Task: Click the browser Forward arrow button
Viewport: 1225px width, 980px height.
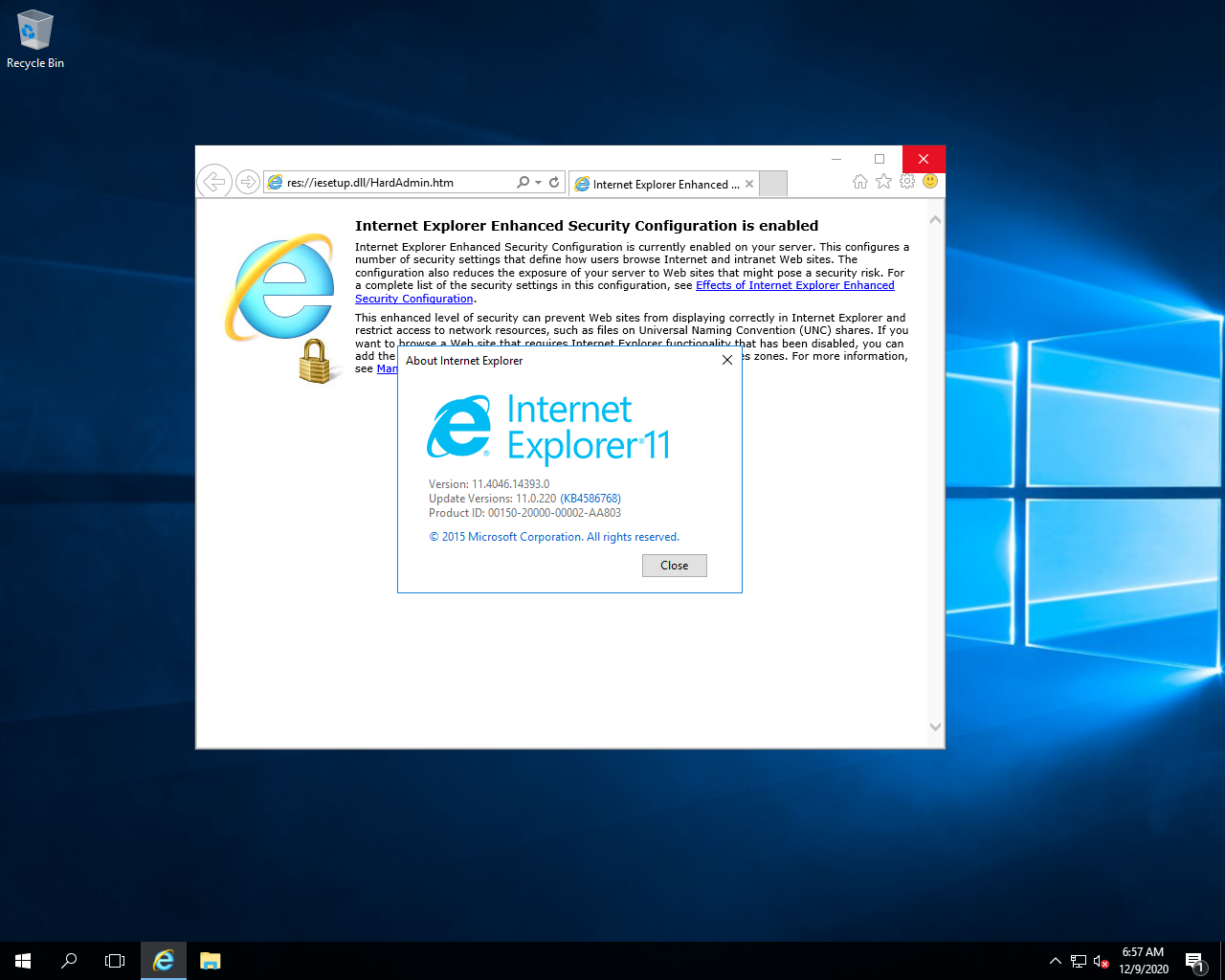Action: (247, 182)
